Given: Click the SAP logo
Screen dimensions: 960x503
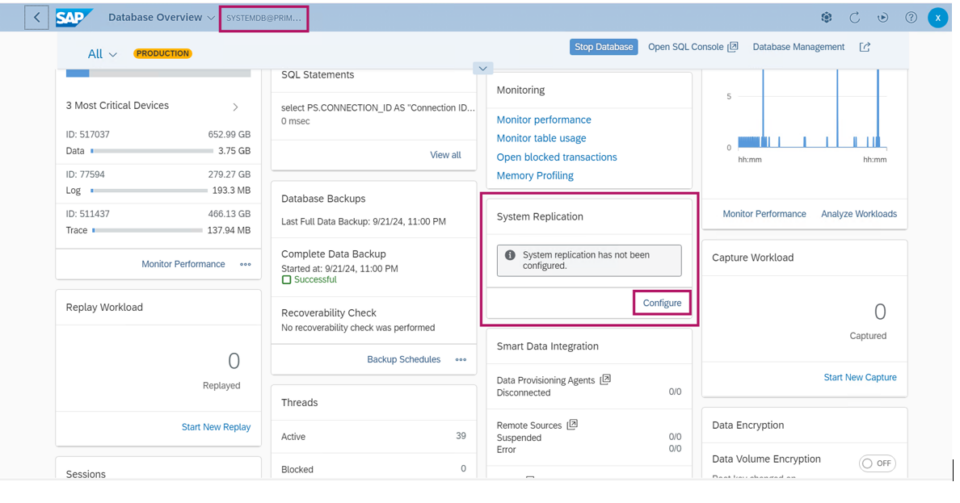Looking at the screenshot, I should point(73,18).
